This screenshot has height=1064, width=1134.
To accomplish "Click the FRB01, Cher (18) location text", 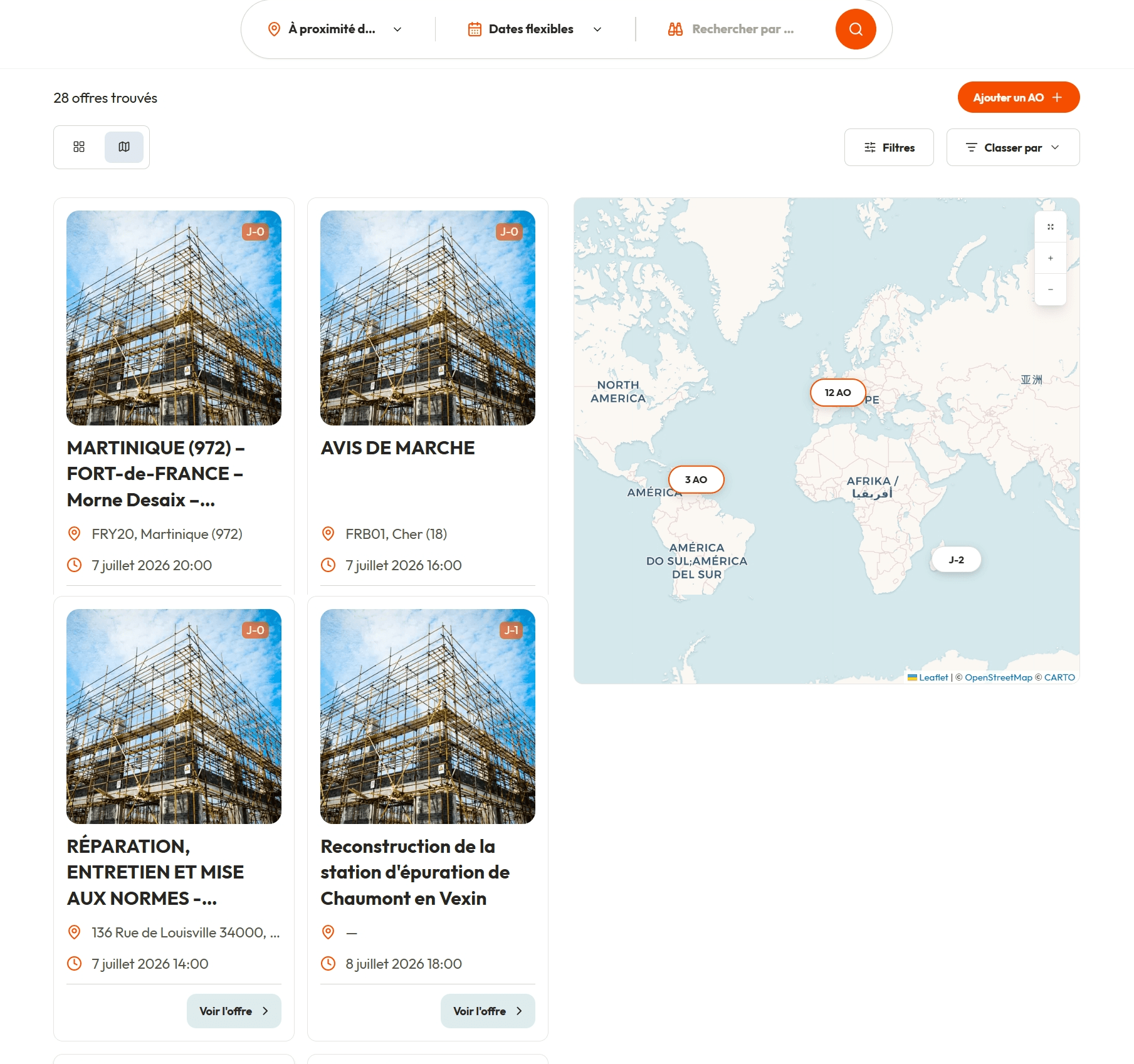I will [x=396, y=534].
